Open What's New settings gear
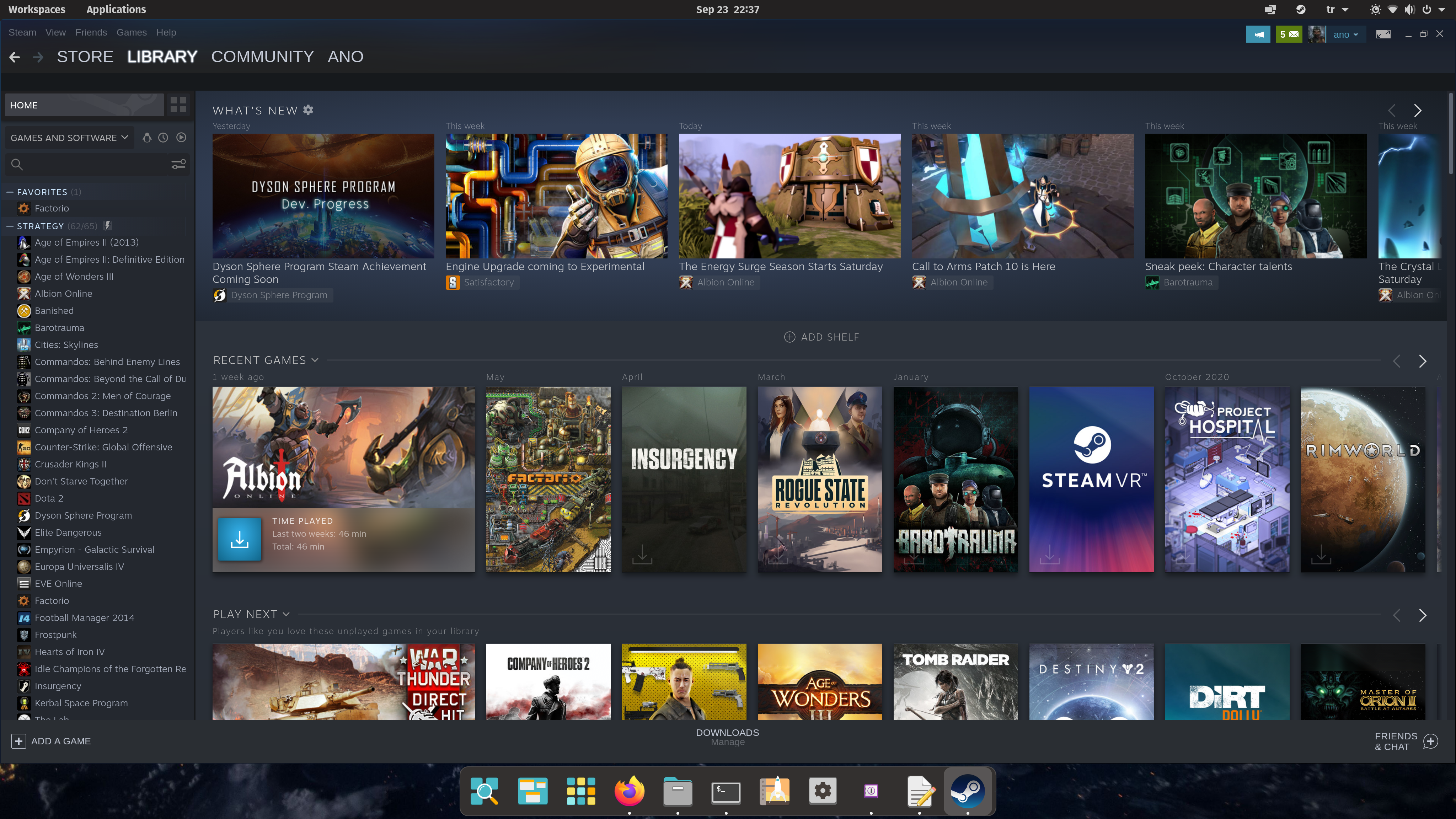1456x819 pixels. click(x=308, y=110)
